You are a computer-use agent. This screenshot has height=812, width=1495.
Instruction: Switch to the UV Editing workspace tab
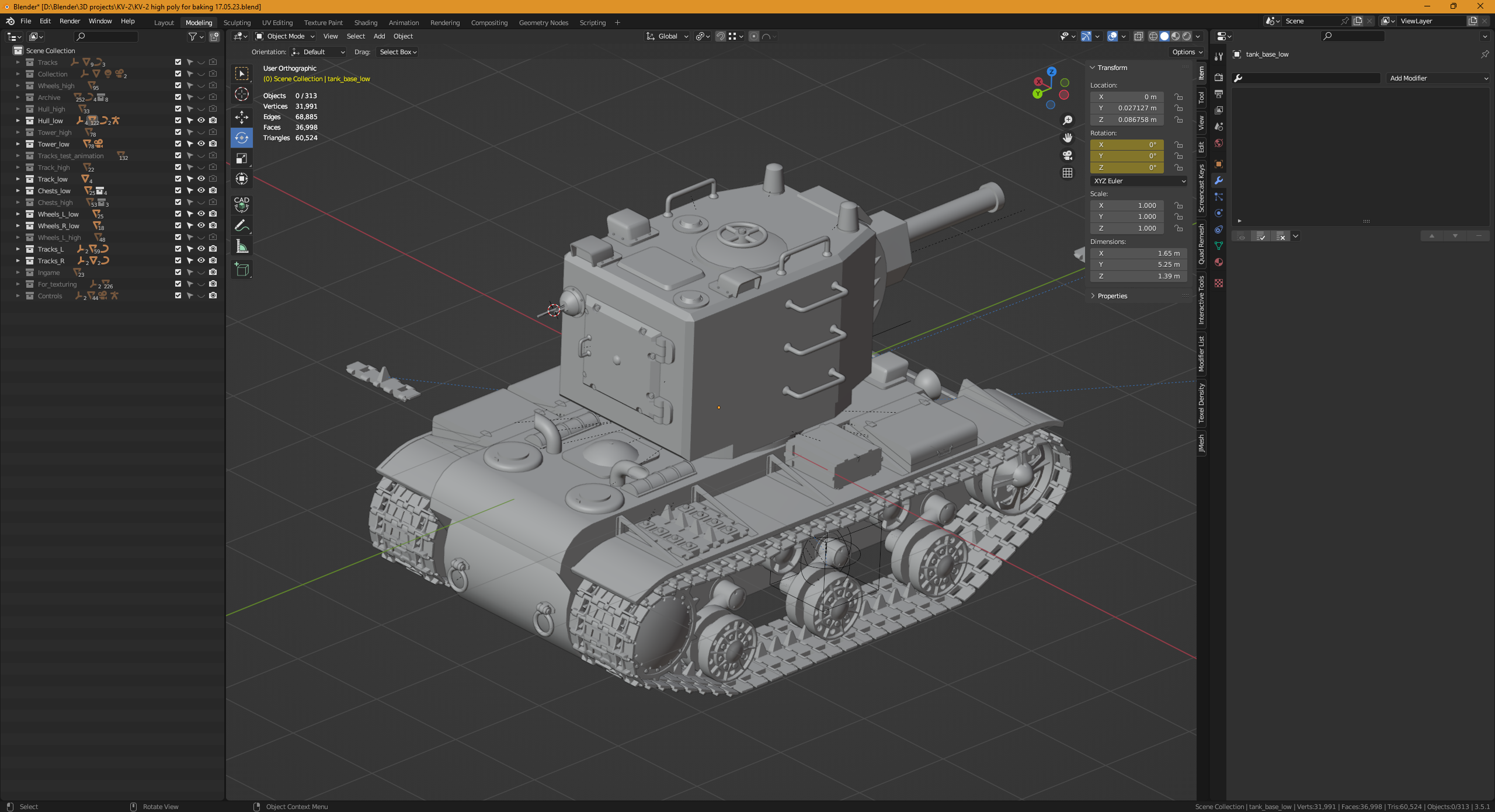click(277, 23)
